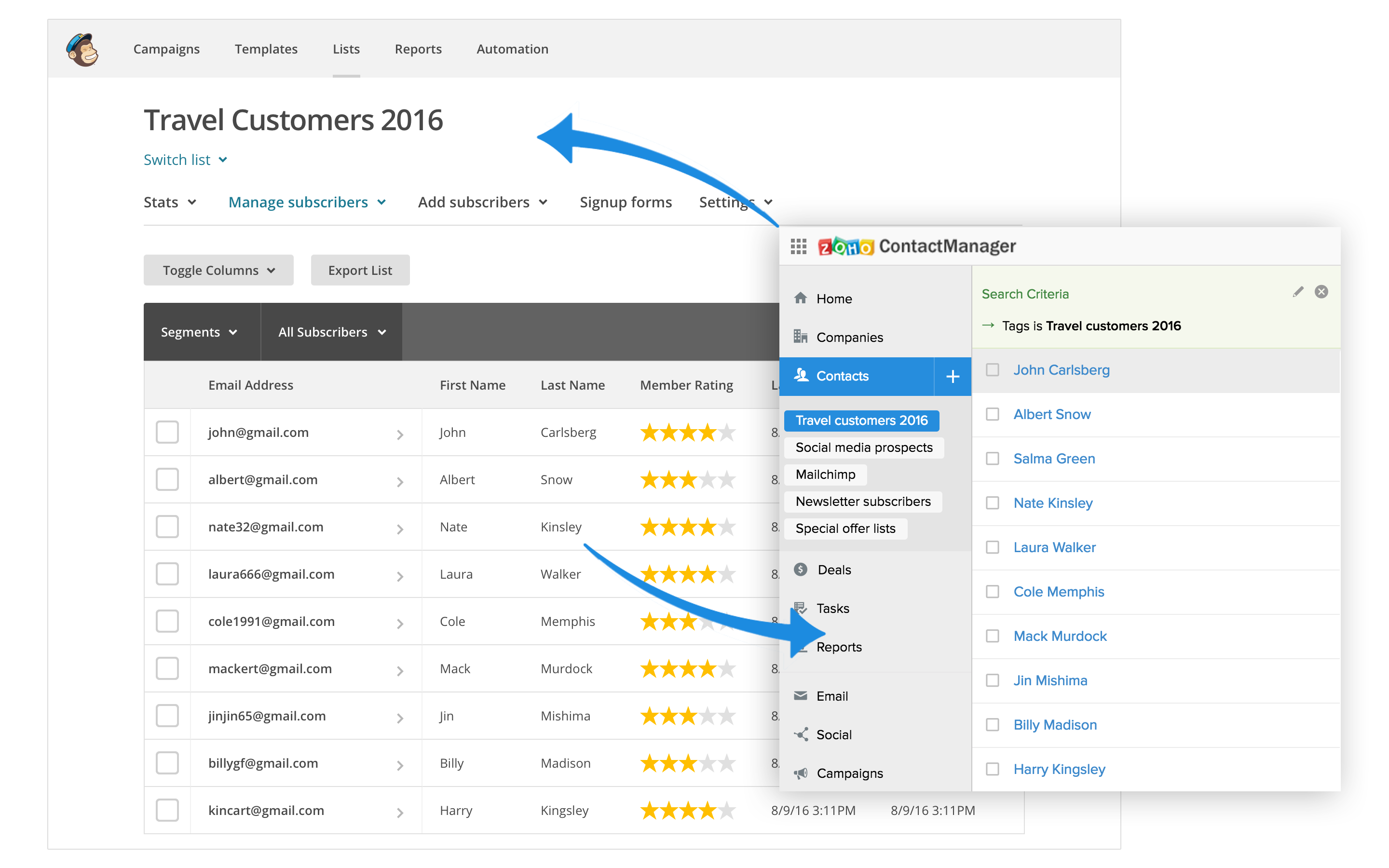The height and width of the screenshot is (868, 1389).
Task: Tick the Albert Snow contact checkbox
Action: 993,414
